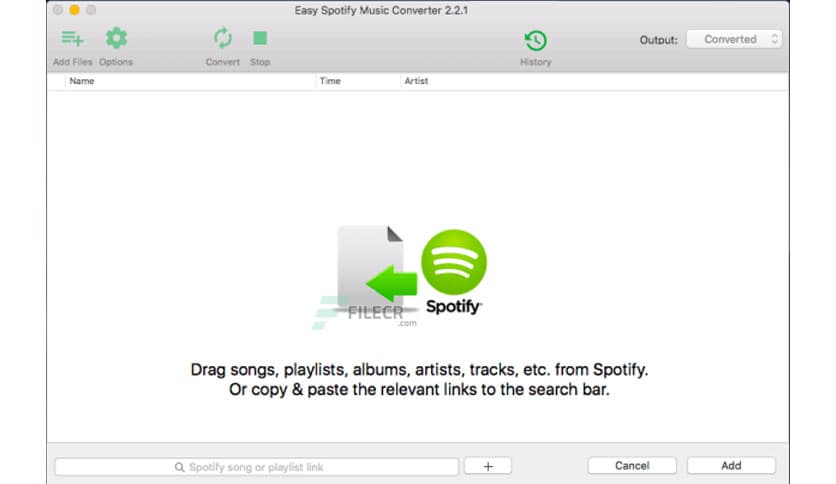Image resolution: width=836 pixels, height=484 pixels.
Task: Click the plus button beside the search bar
Action: click(488, 466)
